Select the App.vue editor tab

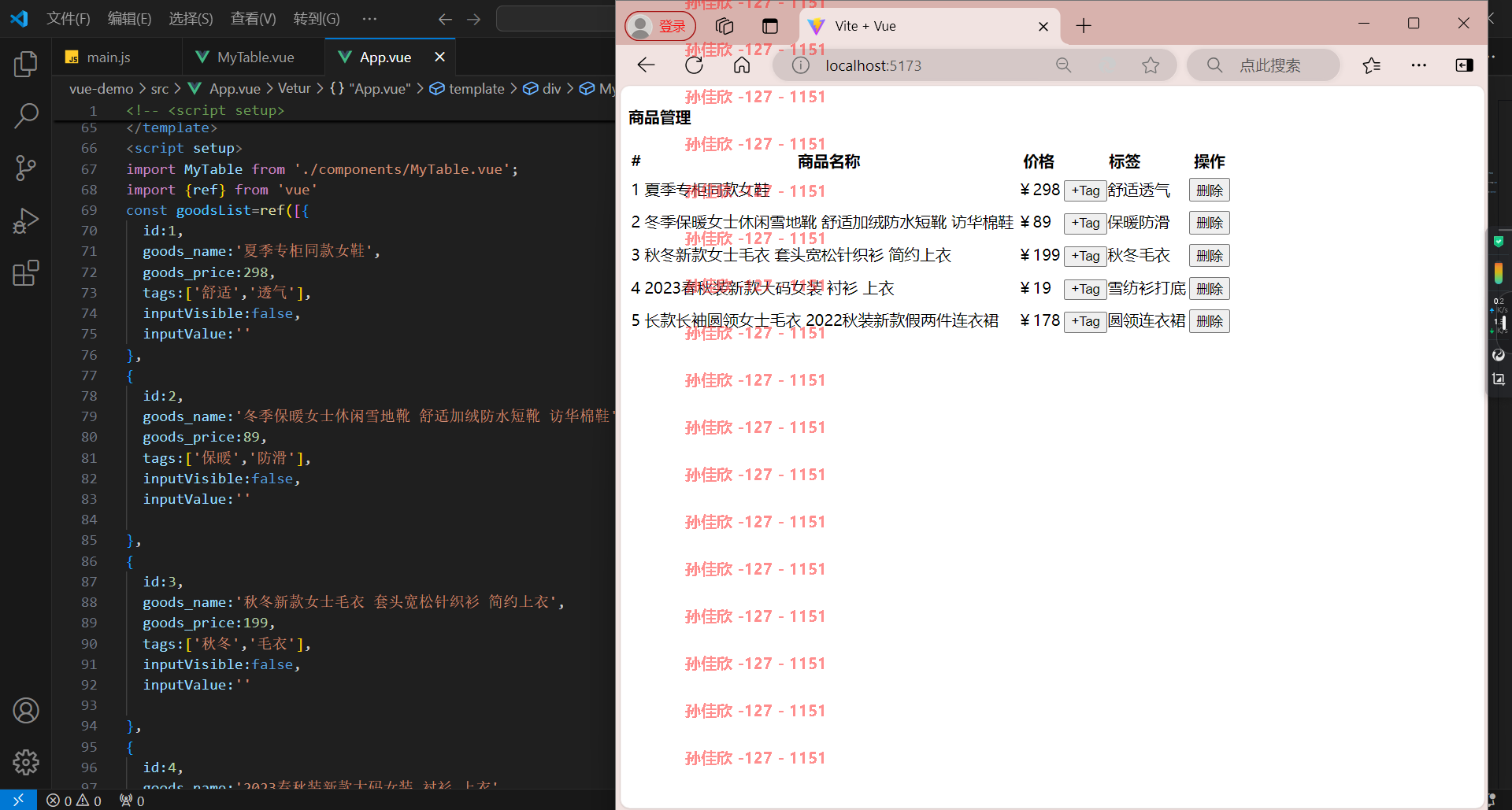point(385,57)
